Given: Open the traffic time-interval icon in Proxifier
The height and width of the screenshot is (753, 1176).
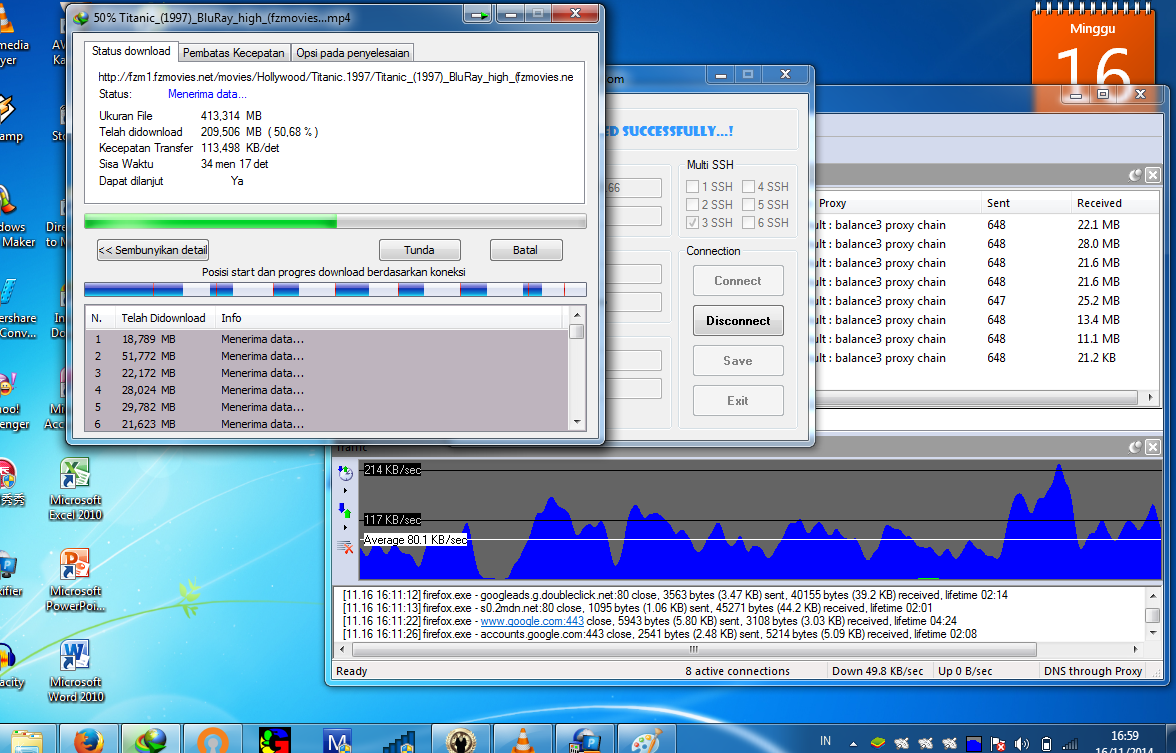Looking at the screenshot, I should coord(345,472).
